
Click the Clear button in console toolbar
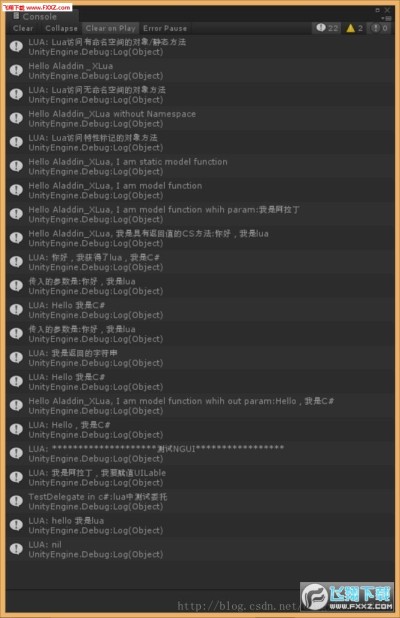tap(23, 28)
